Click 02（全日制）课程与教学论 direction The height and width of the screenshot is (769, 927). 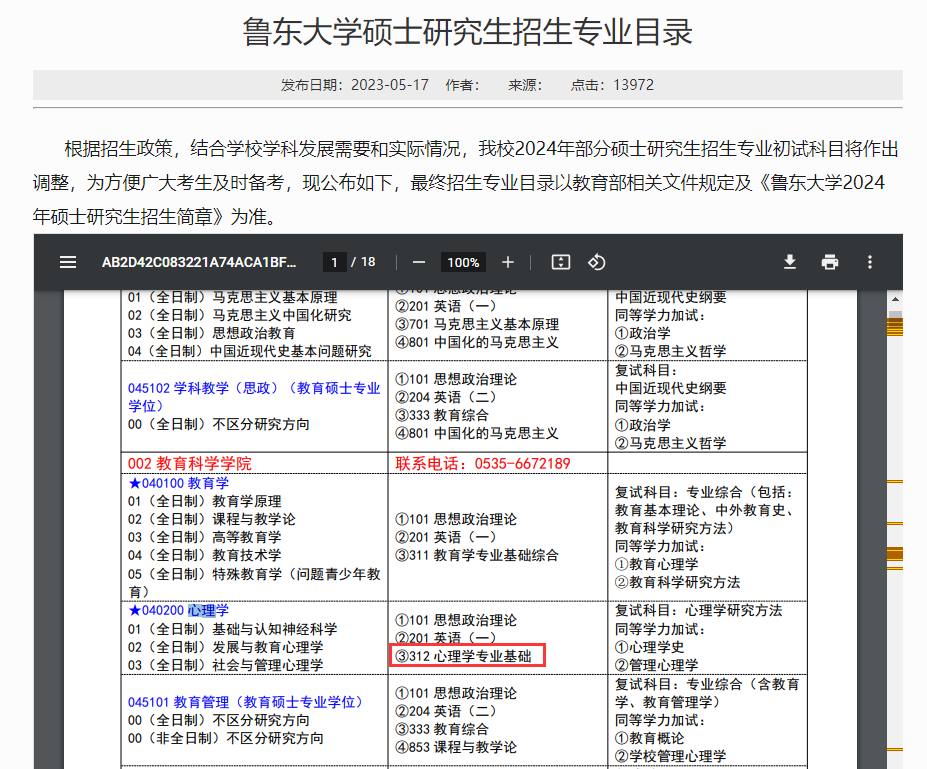point(212,520)
